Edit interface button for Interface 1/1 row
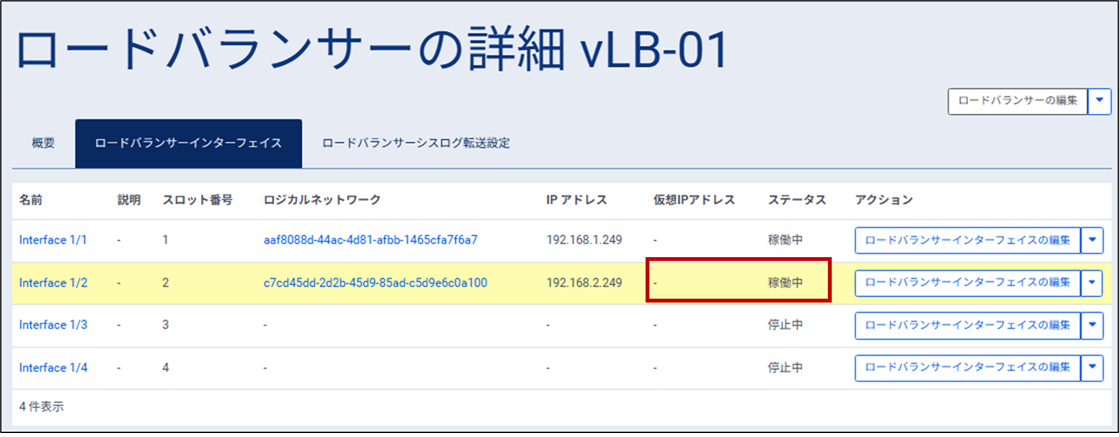Image resolution: width=1119 pixels, height=437 pixels. (x=967, y=241)
